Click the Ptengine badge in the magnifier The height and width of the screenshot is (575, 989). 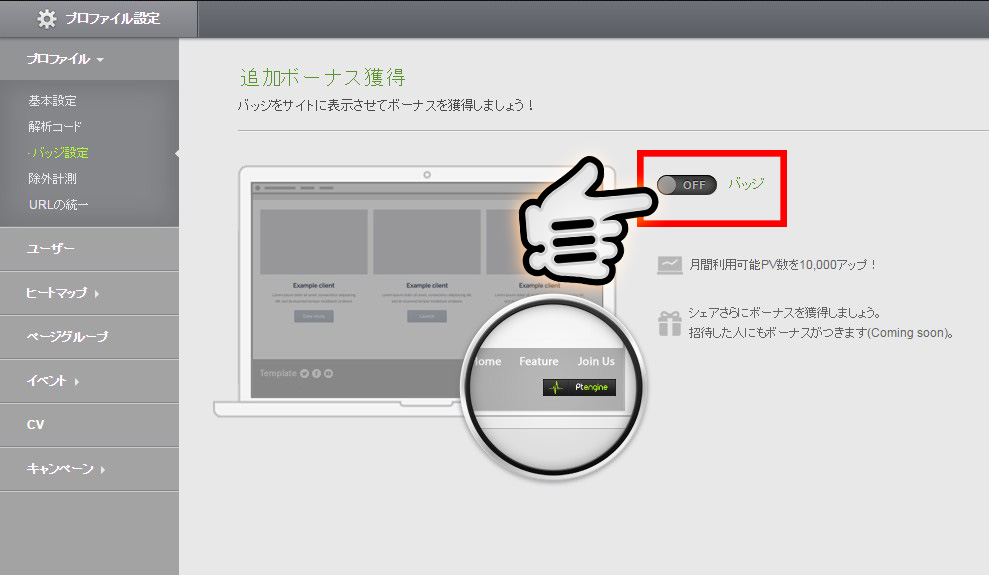579,387
